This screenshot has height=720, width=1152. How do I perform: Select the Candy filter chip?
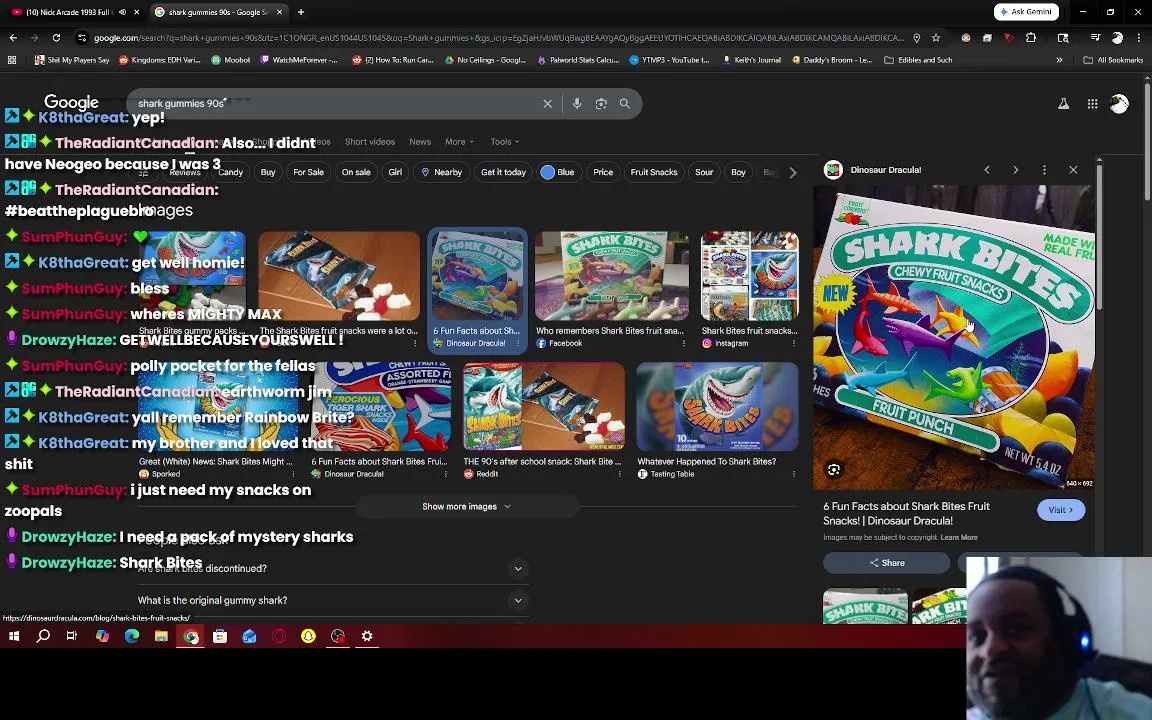tap(231, 172)
